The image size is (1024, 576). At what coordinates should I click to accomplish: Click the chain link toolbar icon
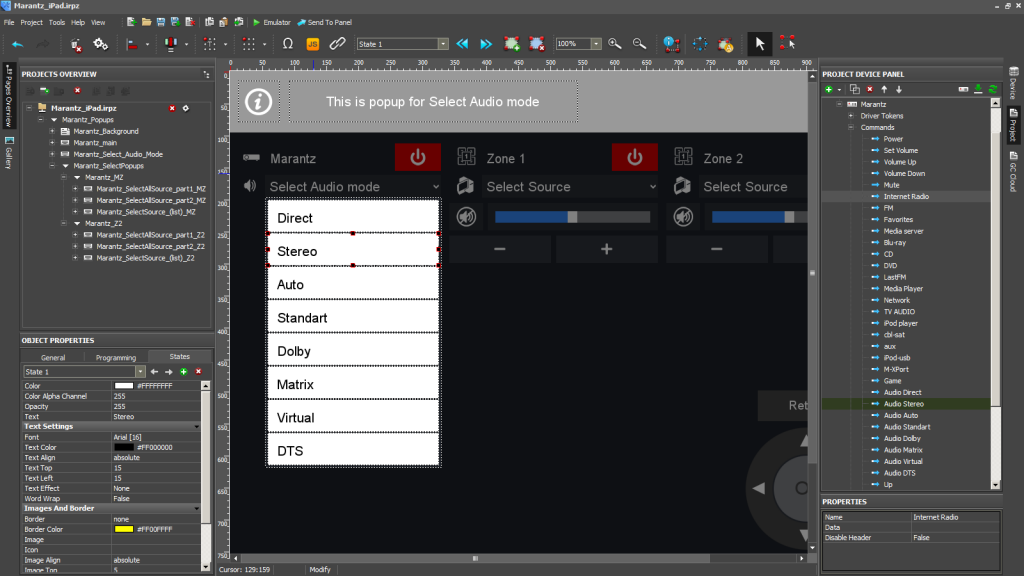pos(337,44)
